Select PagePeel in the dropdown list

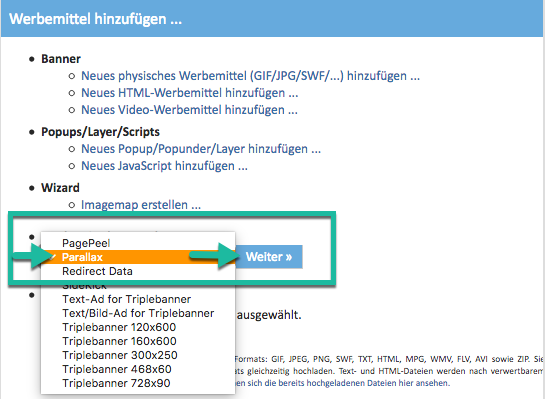(x=138, y=243)
